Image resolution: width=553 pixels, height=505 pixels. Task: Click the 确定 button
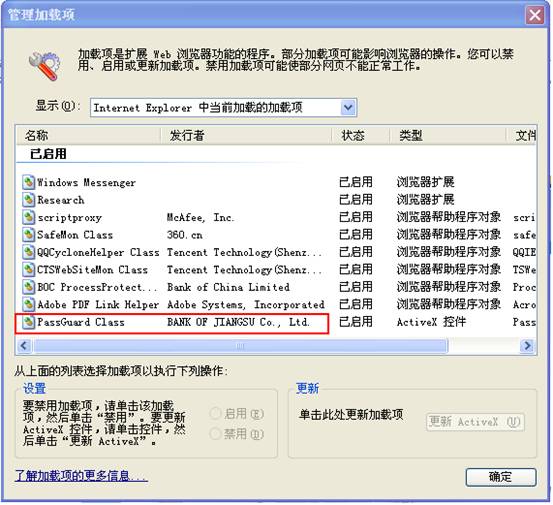click(x=501, y=477)
